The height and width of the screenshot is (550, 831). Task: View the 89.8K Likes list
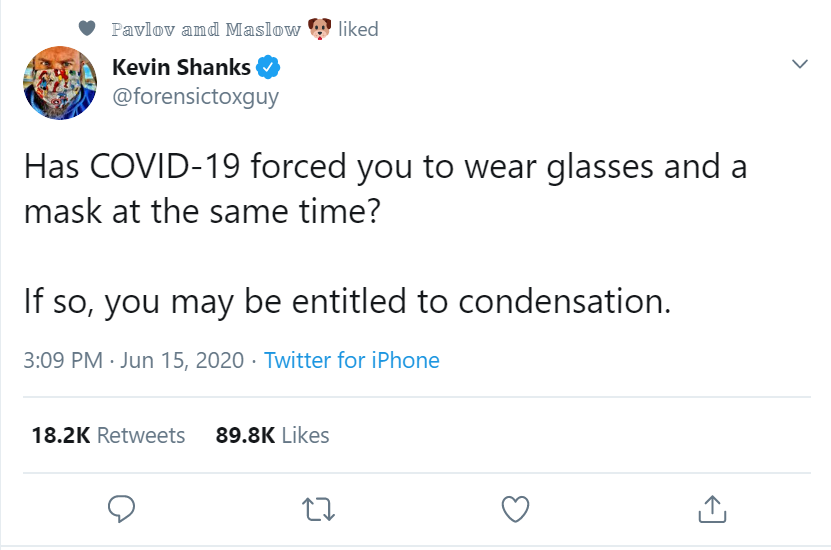(x=272, y=435)
